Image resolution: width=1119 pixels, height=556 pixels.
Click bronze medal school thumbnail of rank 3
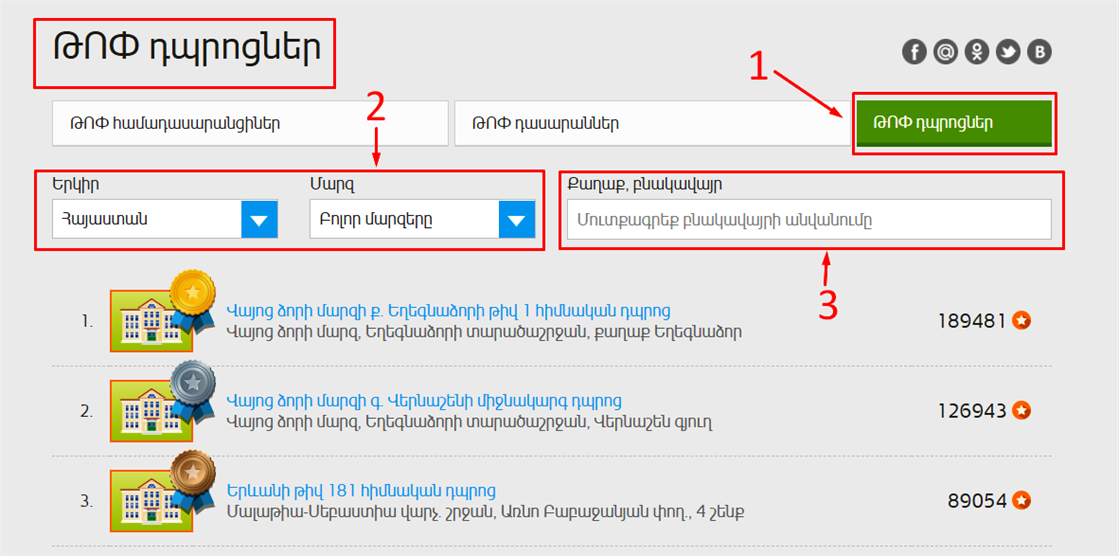(x=161, y=492)
